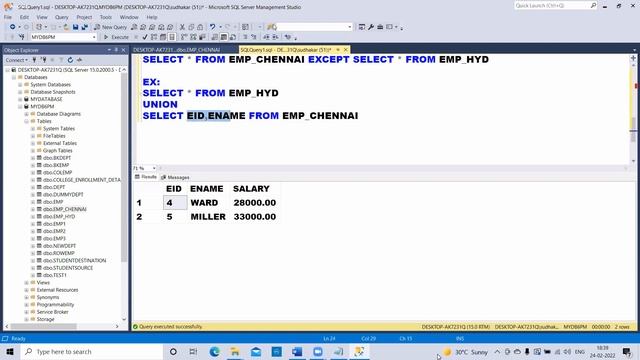Select dbo.STUDENTSOURCE table in tree
Viewport: 640px width, 360px height.
pos(68,268)
